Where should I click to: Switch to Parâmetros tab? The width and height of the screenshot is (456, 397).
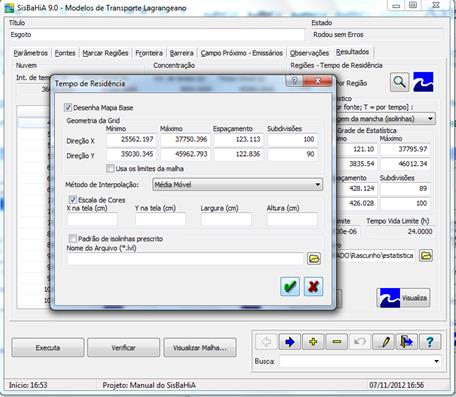coord(30,53)
